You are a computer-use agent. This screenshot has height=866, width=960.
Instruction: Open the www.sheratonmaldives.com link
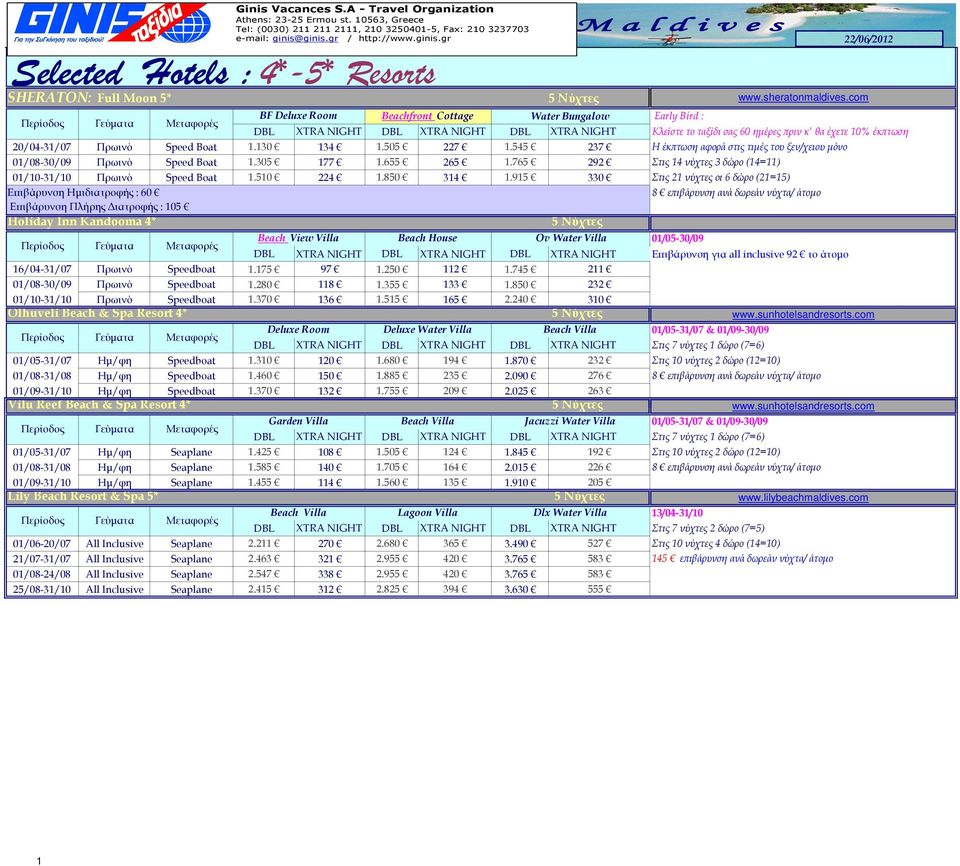tap(803, 97)
